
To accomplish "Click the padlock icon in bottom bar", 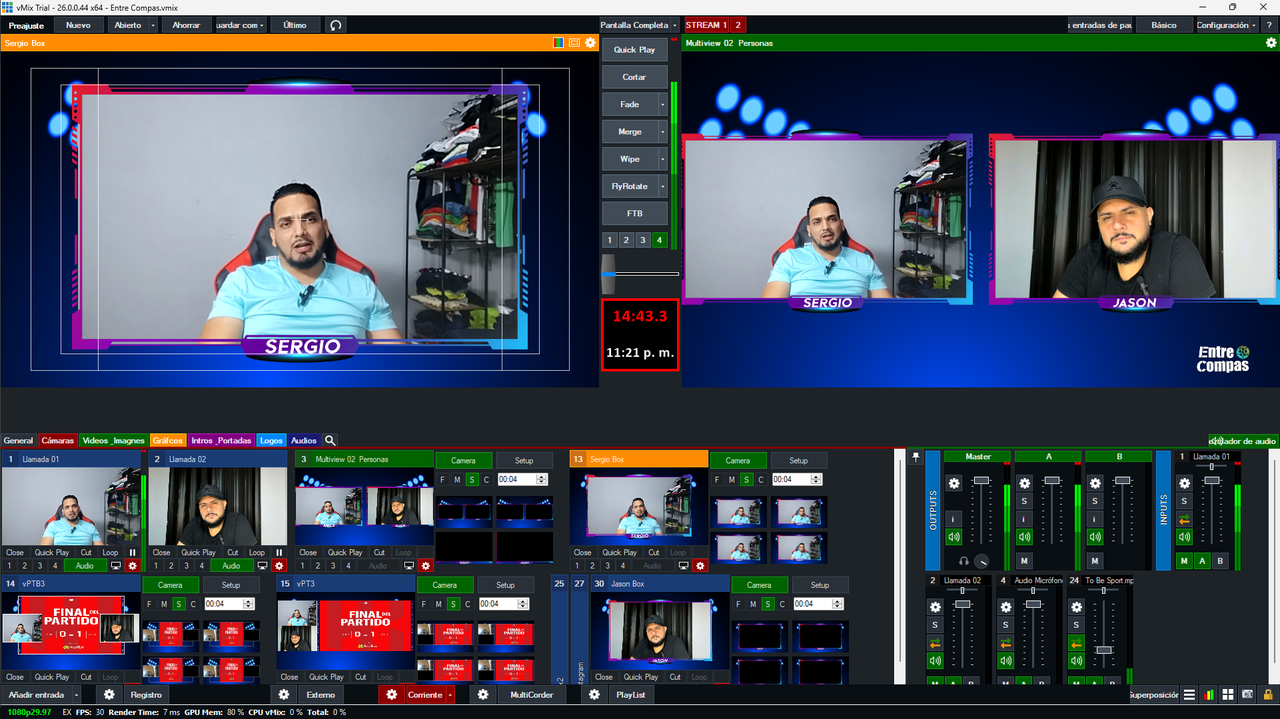I will tap(1268, 694).
